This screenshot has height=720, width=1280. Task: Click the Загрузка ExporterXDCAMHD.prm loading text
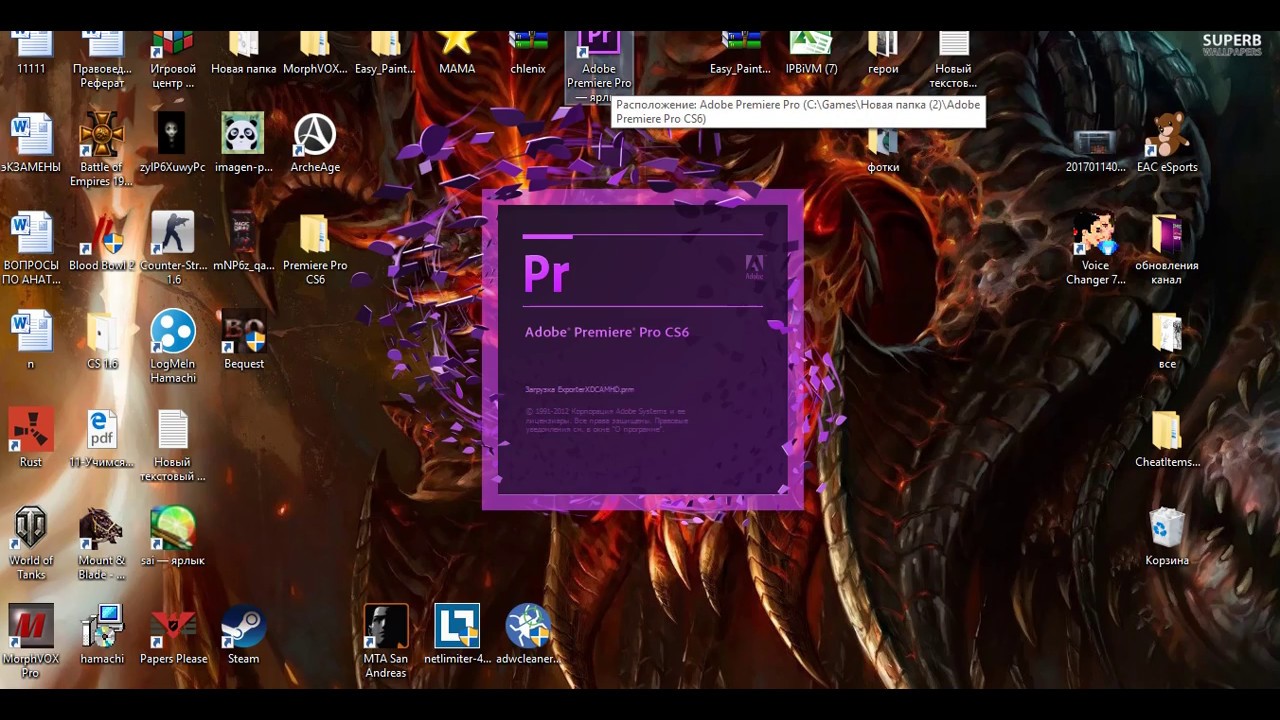click(x=580, y=389)
